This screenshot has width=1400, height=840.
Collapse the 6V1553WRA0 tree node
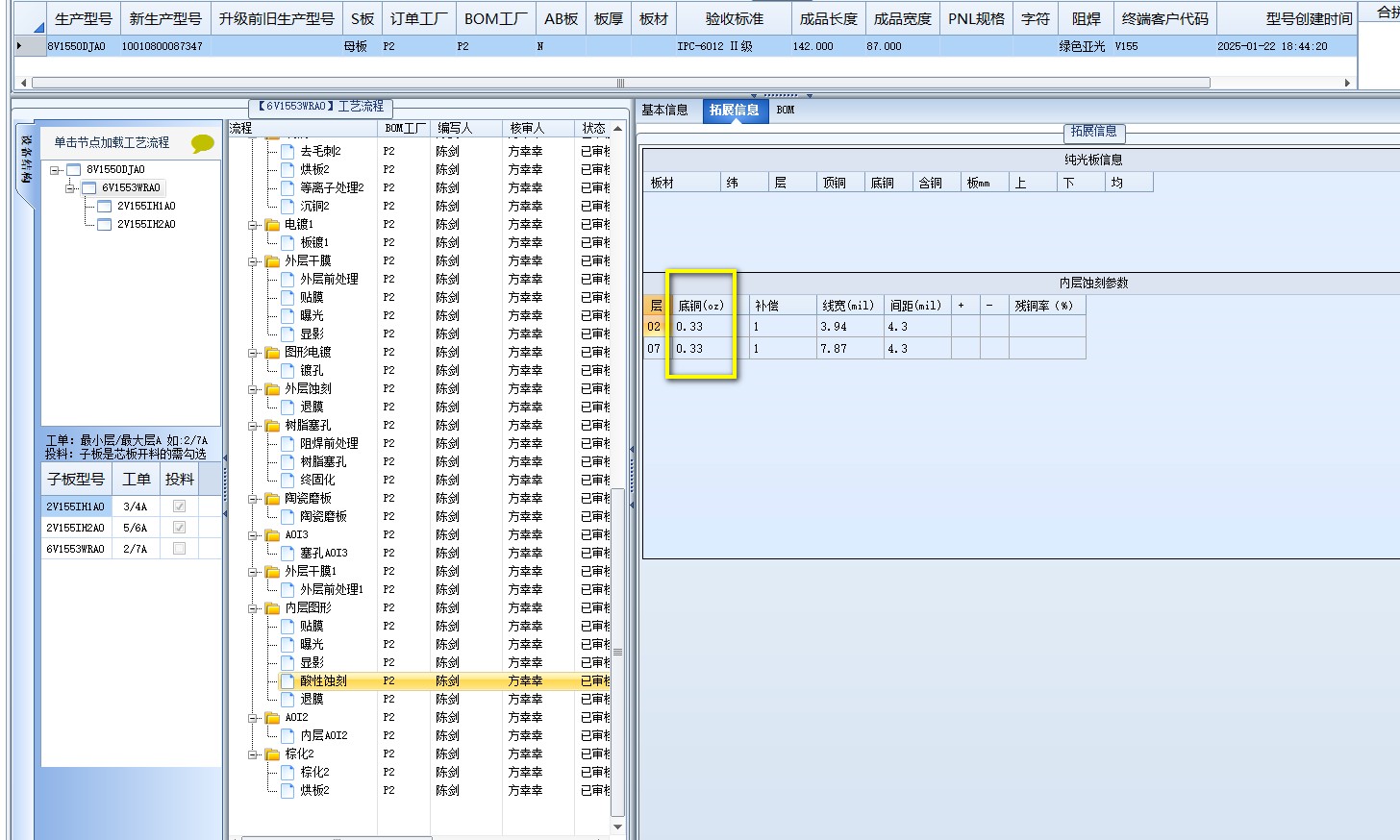[x=71, y=188]
